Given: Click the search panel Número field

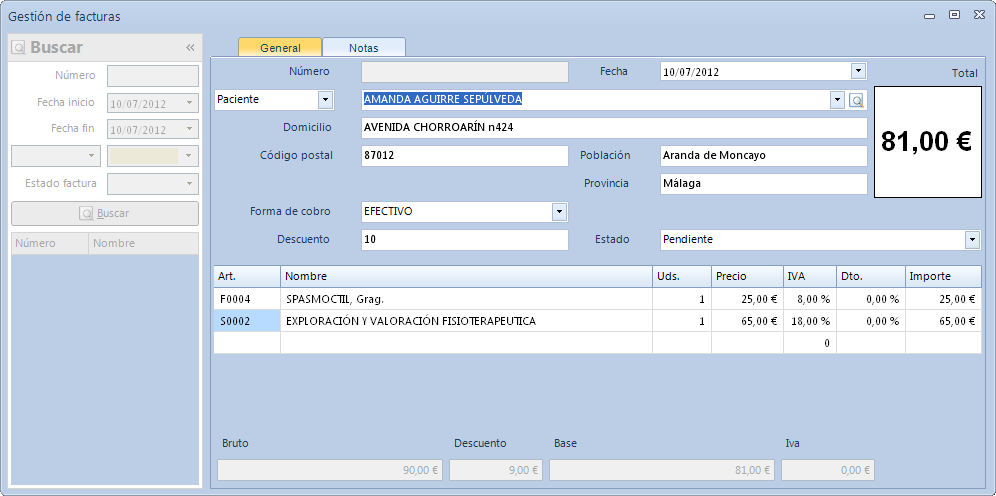Looking at the screenshot, I should pos(153,76).
